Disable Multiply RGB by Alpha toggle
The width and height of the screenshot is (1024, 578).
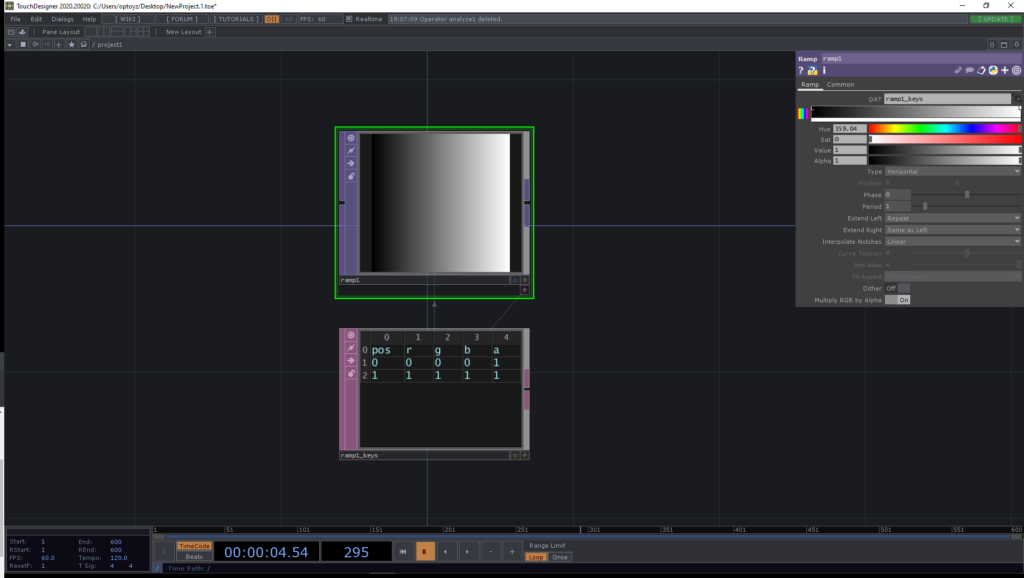[897, 299]
